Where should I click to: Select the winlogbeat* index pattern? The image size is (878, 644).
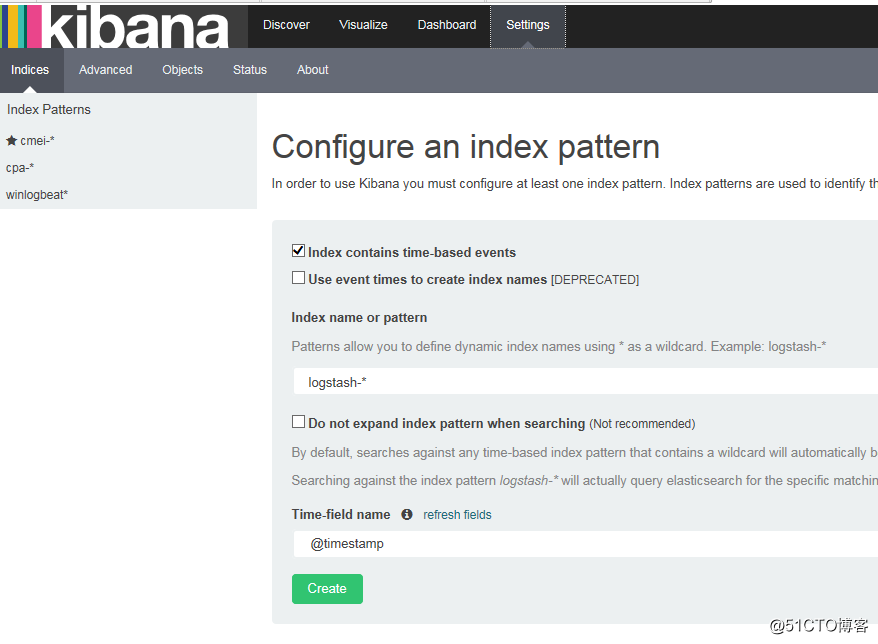coord(37,195)
